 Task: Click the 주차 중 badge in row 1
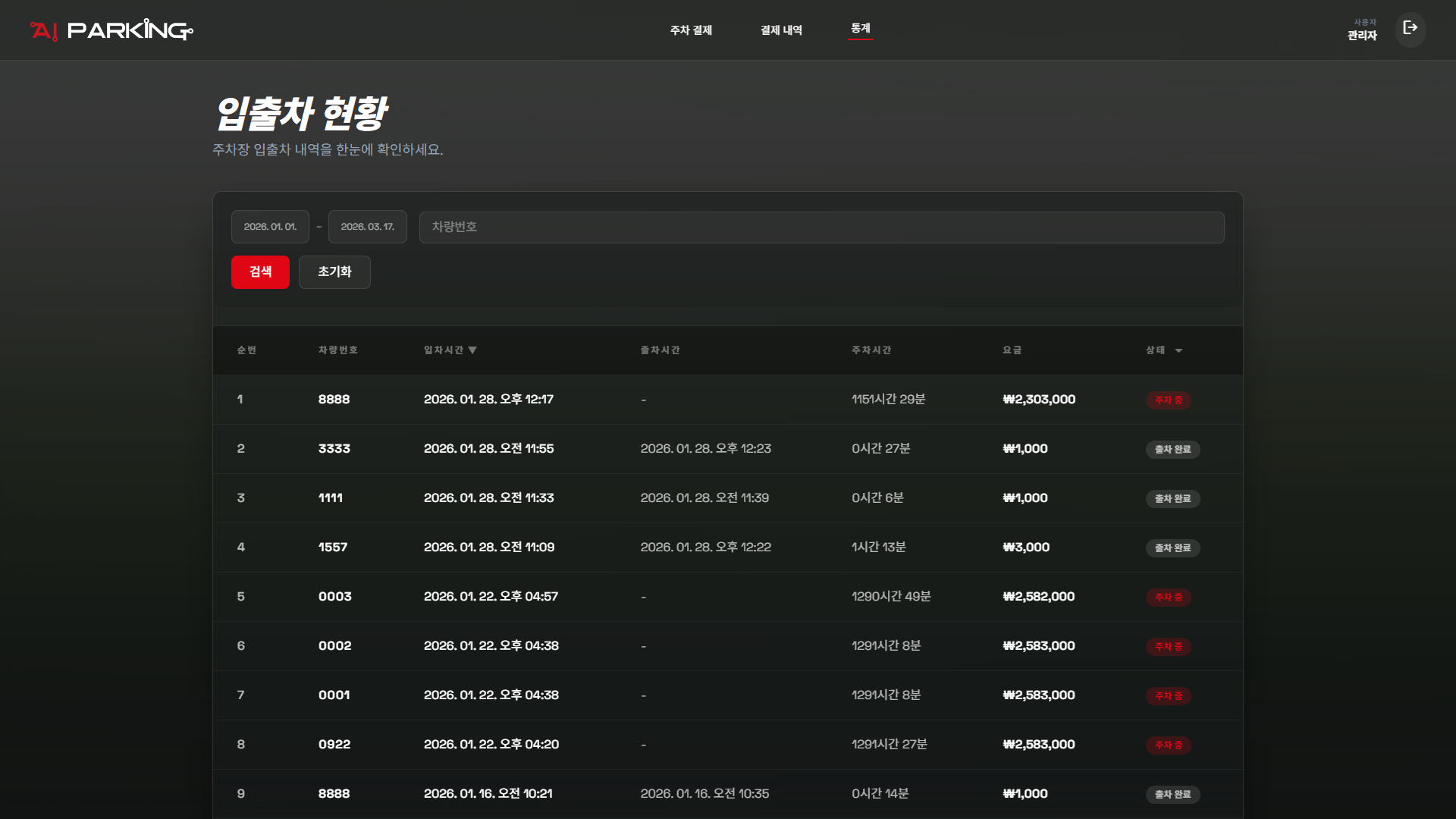[1168, 400]
